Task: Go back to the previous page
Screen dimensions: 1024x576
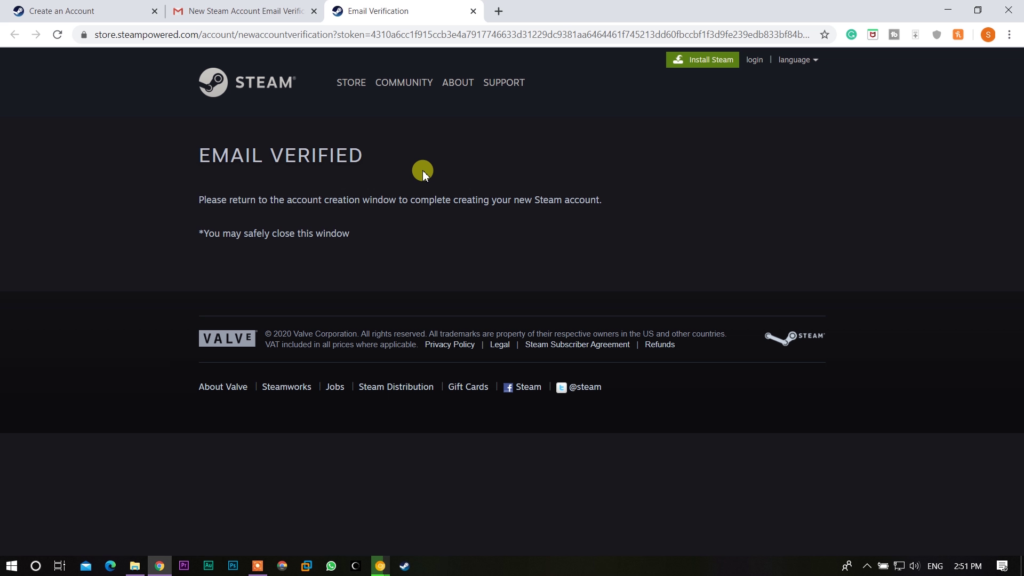Action: click(14, 35)
